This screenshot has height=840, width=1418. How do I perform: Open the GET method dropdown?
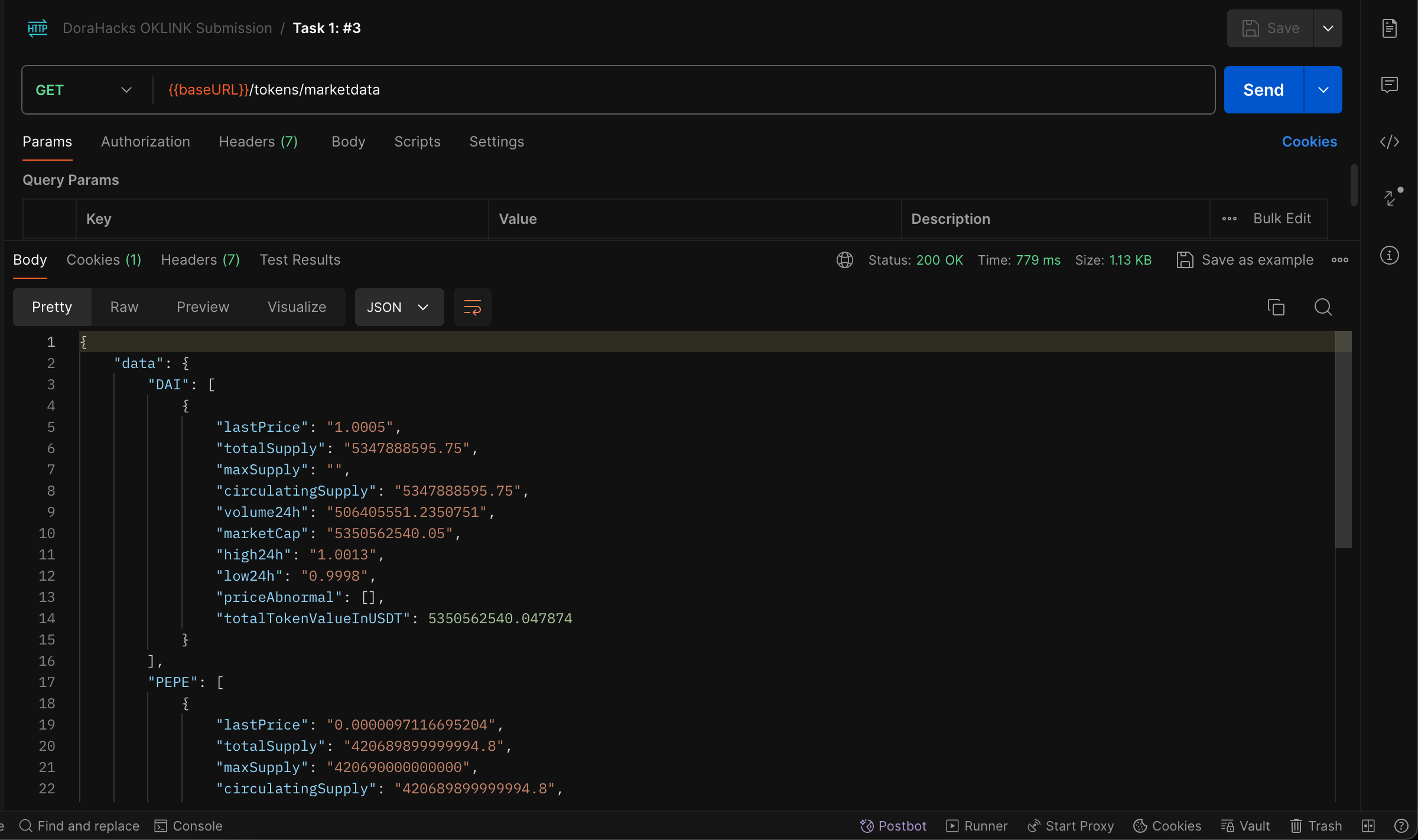[x=83, y=90]
